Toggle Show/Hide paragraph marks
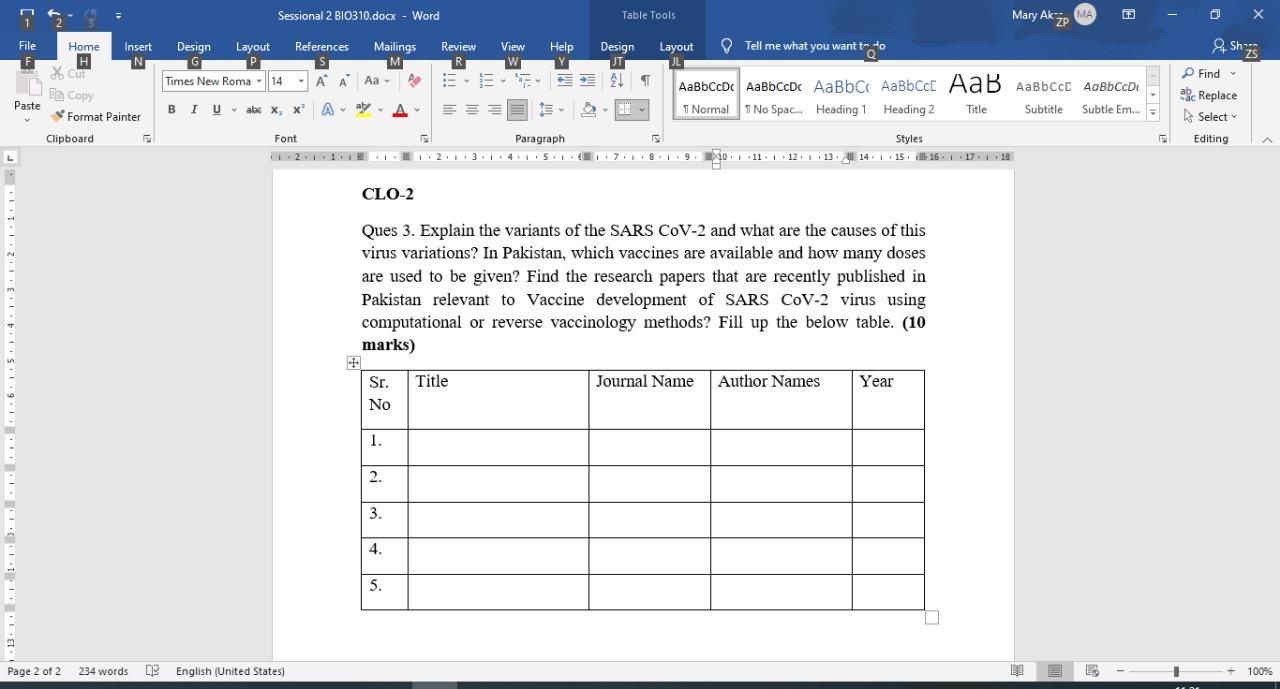Screen dimensions: 1280x689 645,79
